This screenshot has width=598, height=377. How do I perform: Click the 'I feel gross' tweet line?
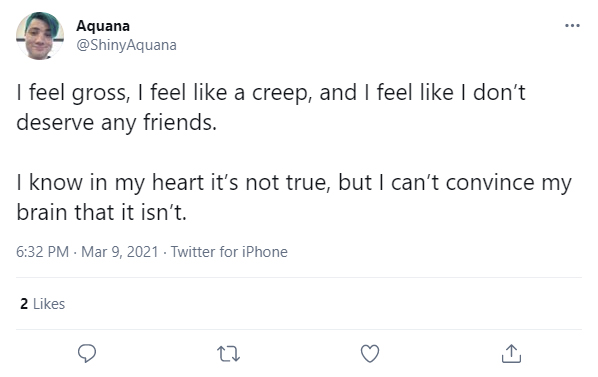point(271,93)
